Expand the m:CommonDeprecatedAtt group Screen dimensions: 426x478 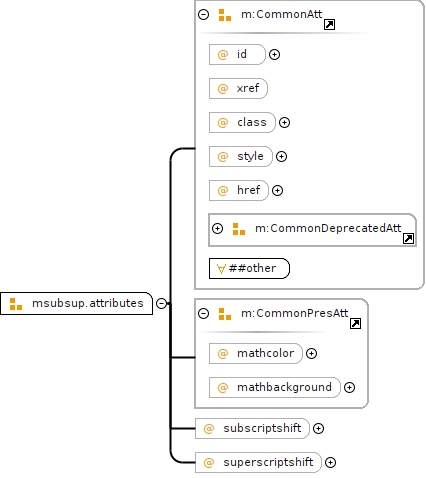(x=217, y=228)
